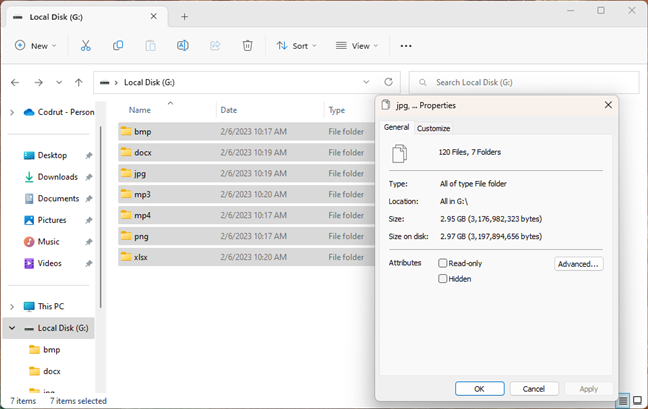
Task: Add a new tab with plus icon
Action: [x=185, y=17]
